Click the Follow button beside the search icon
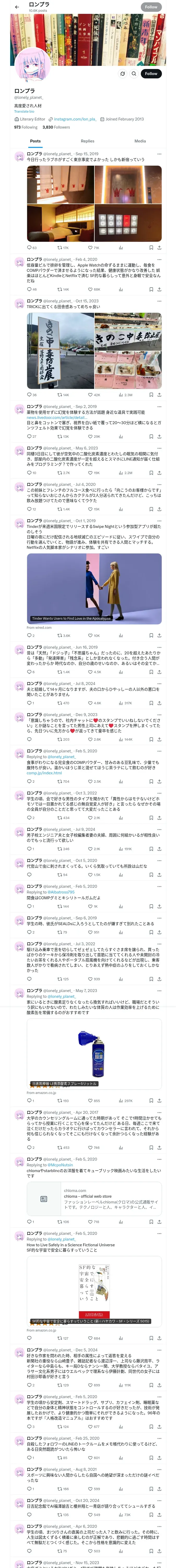Viewport: 176px width, 1568px height. click(x=150, y=74)
